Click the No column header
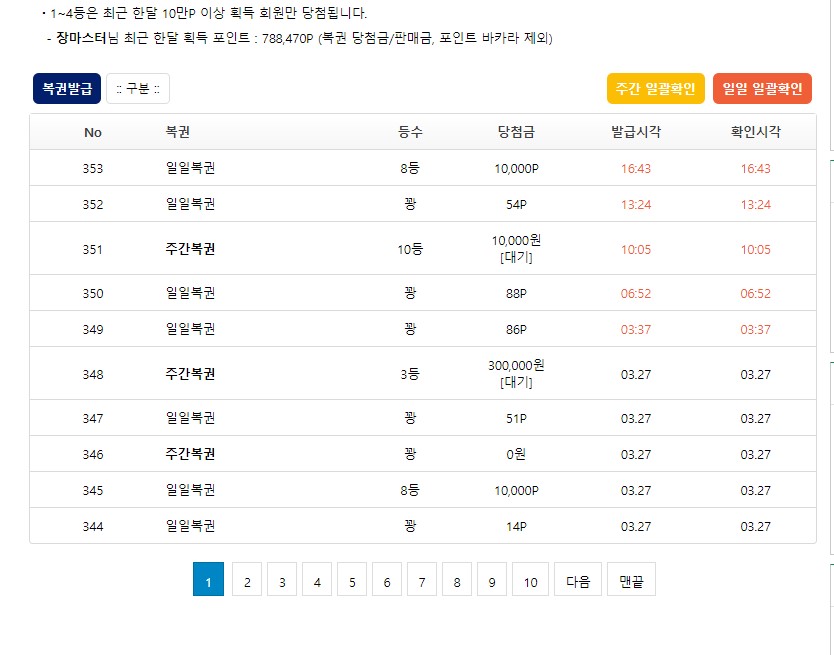The width and height of the screenshot is (834, 655). [93, 132]
